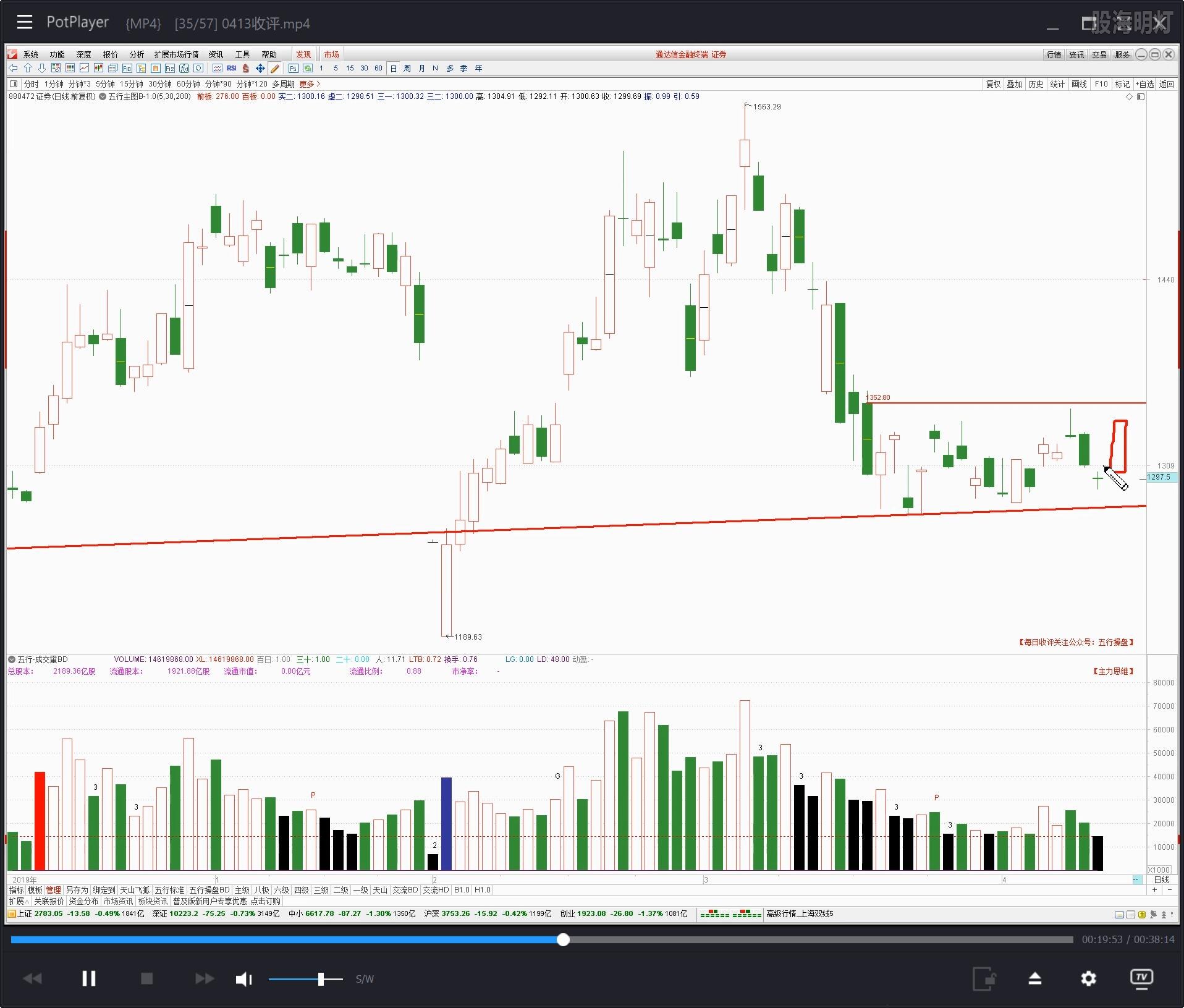
Task: Click the FS icon in the toolbar
Action: 294,68
